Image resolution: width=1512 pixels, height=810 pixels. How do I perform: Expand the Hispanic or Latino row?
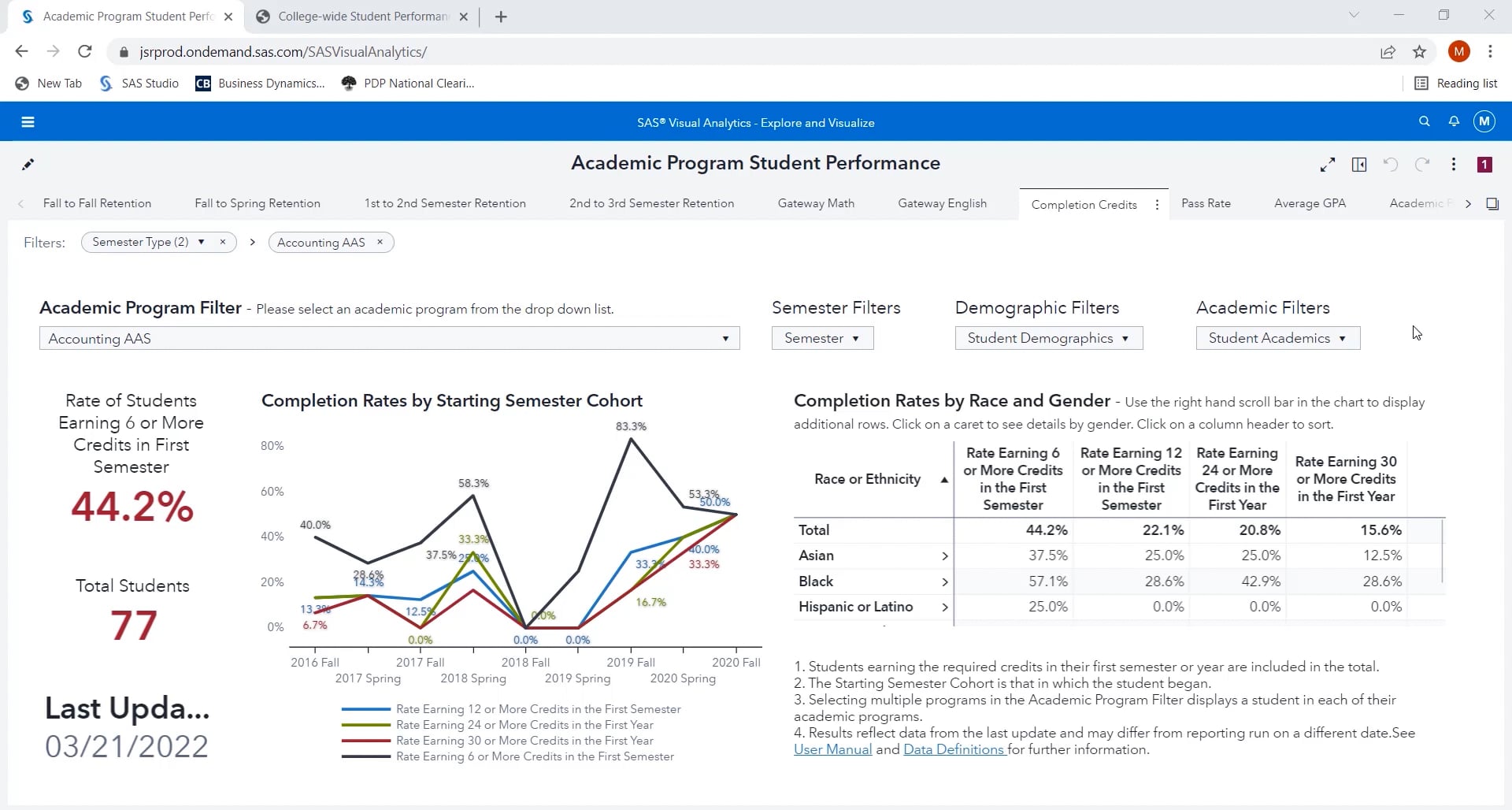coord(945,607)
